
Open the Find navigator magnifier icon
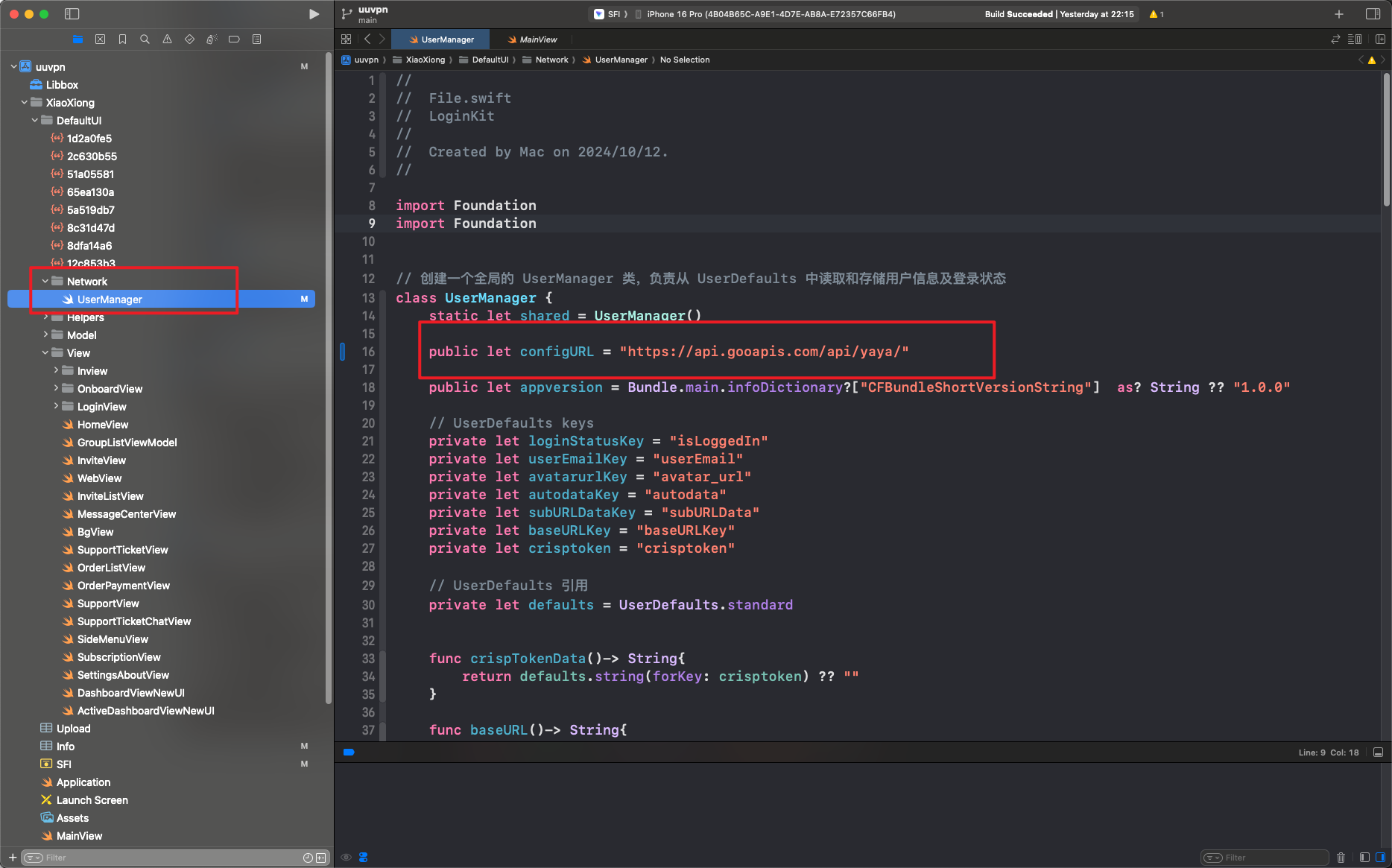(x=145, y=39)
